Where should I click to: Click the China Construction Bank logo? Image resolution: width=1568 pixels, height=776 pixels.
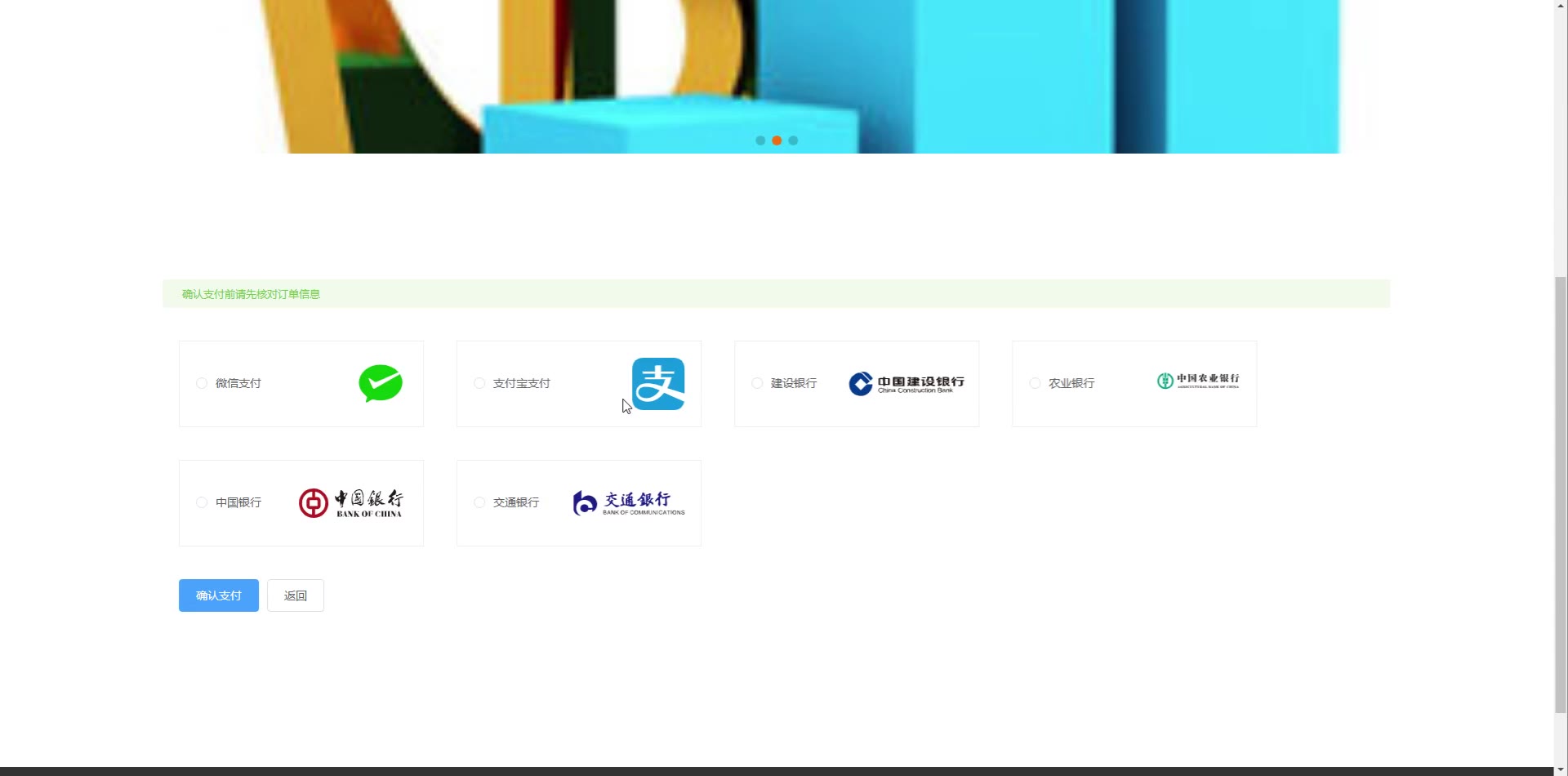[x=906, y=384]
